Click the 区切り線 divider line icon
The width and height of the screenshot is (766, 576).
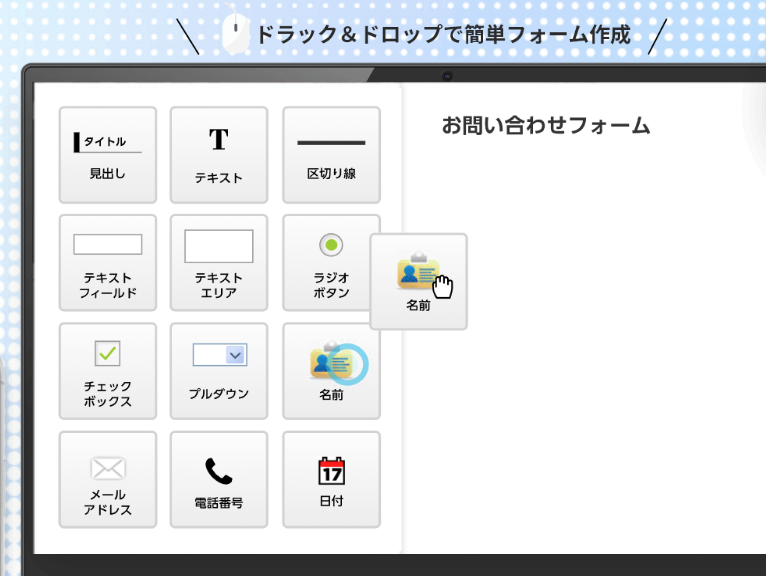pyautogui.click(x=331, y=143)
